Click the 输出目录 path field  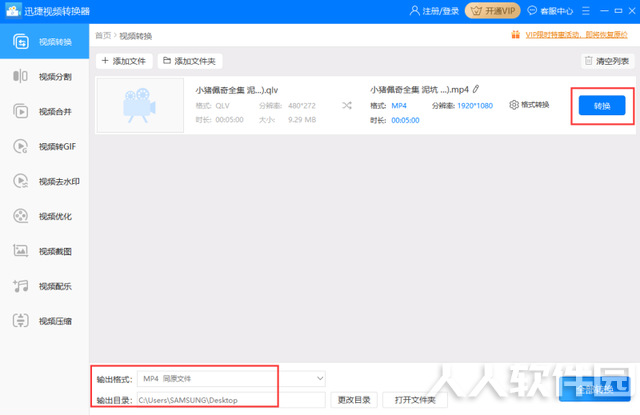click(x=231, y=400)
